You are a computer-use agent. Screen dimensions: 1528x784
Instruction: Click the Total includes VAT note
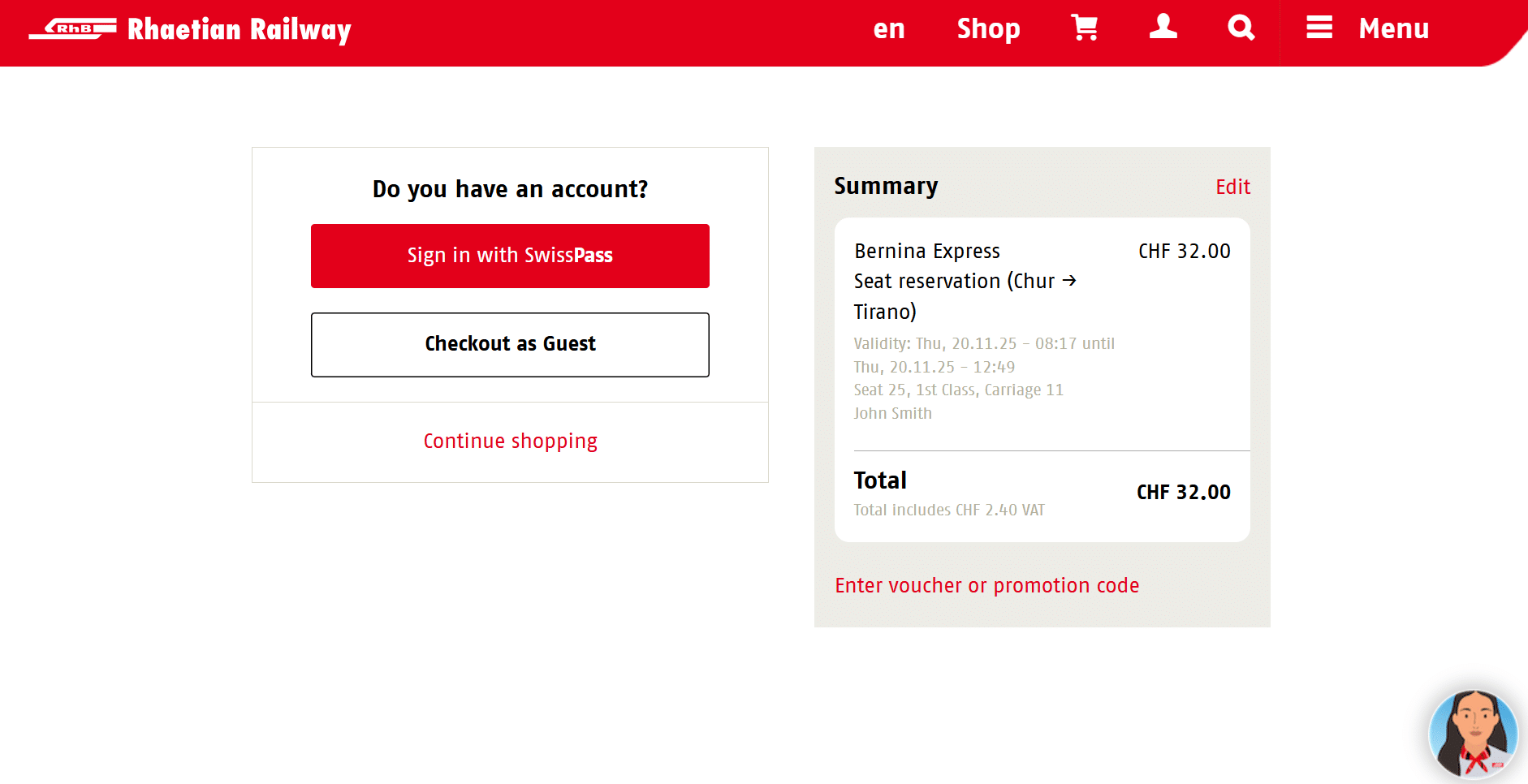pos(948,510)
